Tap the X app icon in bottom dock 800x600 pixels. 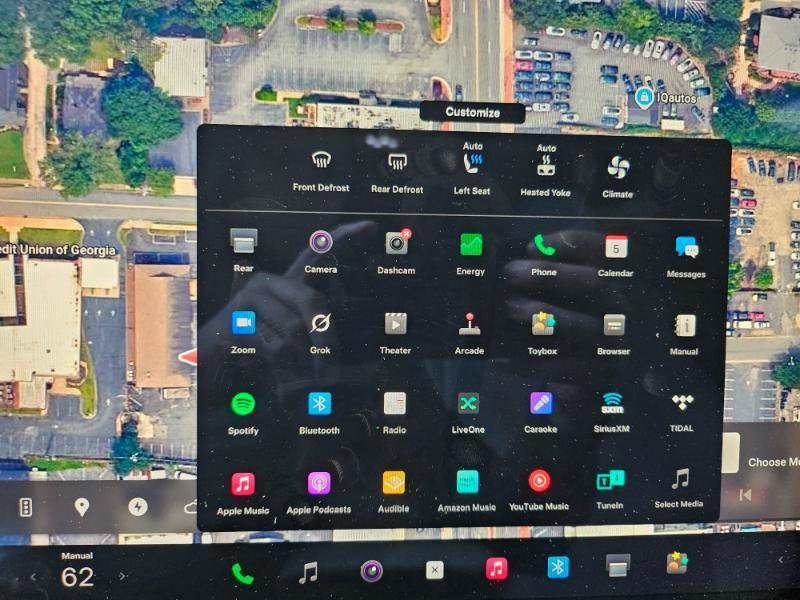pos(435,570)
